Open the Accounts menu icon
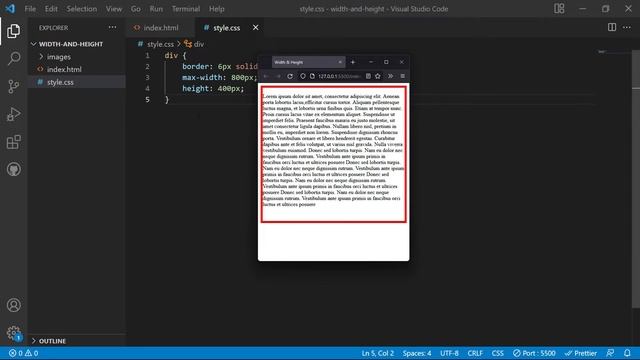The width and height of the screenshot is (640, 360). (13, 305)
